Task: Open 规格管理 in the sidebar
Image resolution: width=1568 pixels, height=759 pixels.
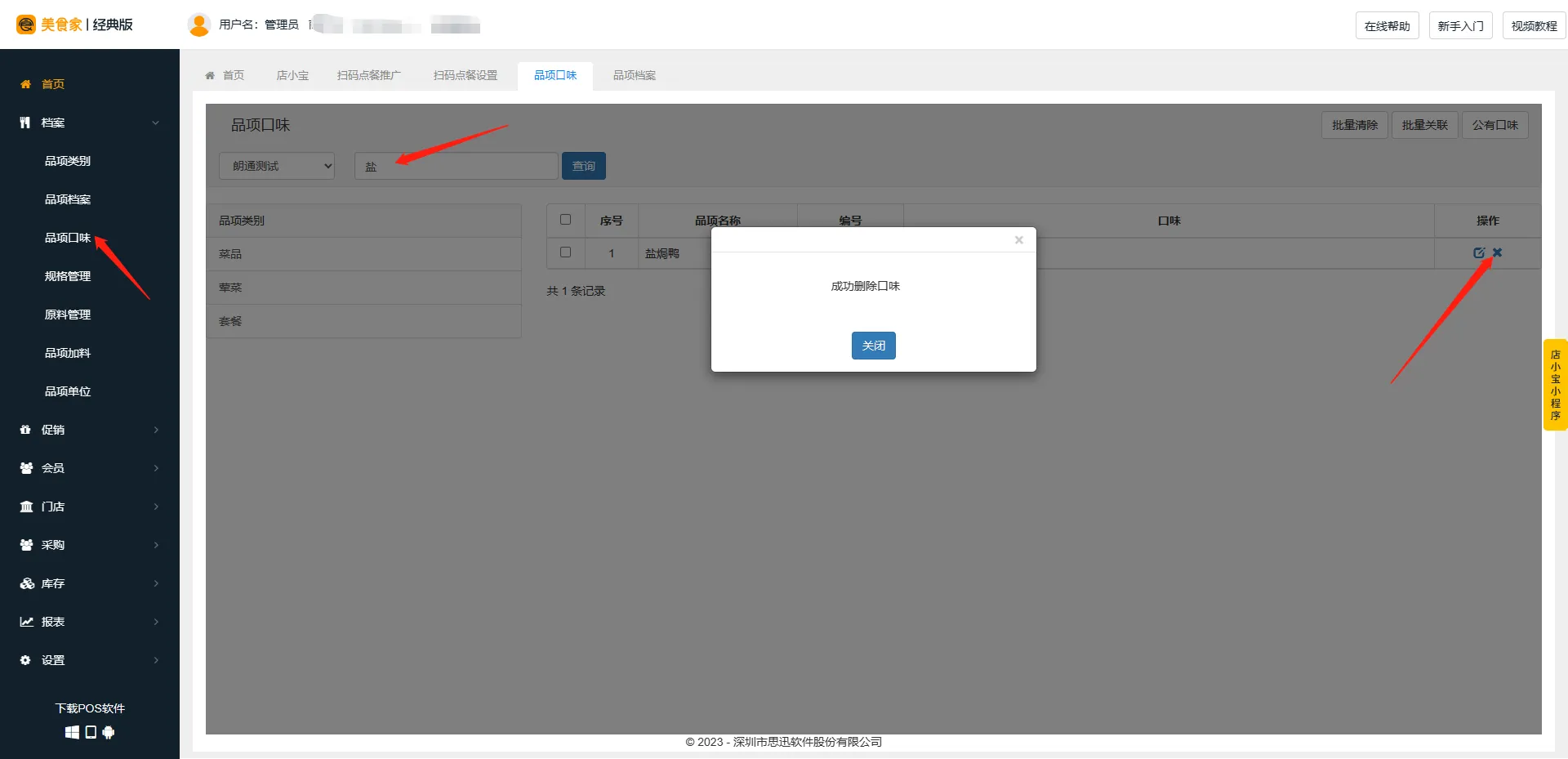Action: (x=68, y=276)
